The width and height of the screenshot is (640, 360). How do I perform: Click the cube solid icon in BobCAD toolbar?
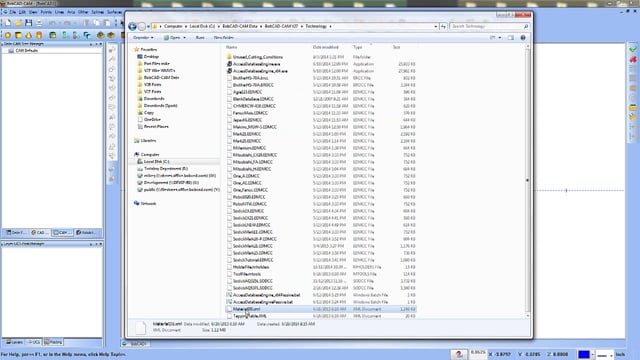pos(18,36)
